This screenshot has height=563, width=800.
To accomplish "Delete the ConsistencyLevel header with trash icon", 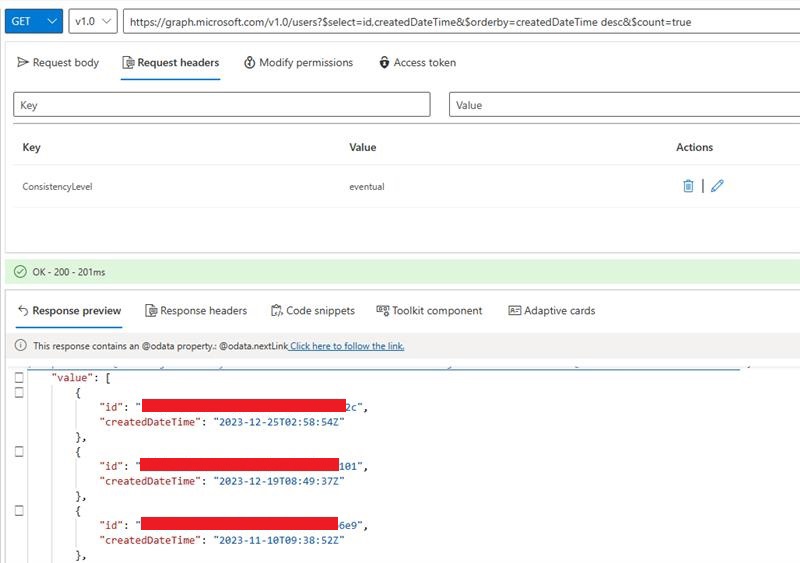I will (688, 186).
